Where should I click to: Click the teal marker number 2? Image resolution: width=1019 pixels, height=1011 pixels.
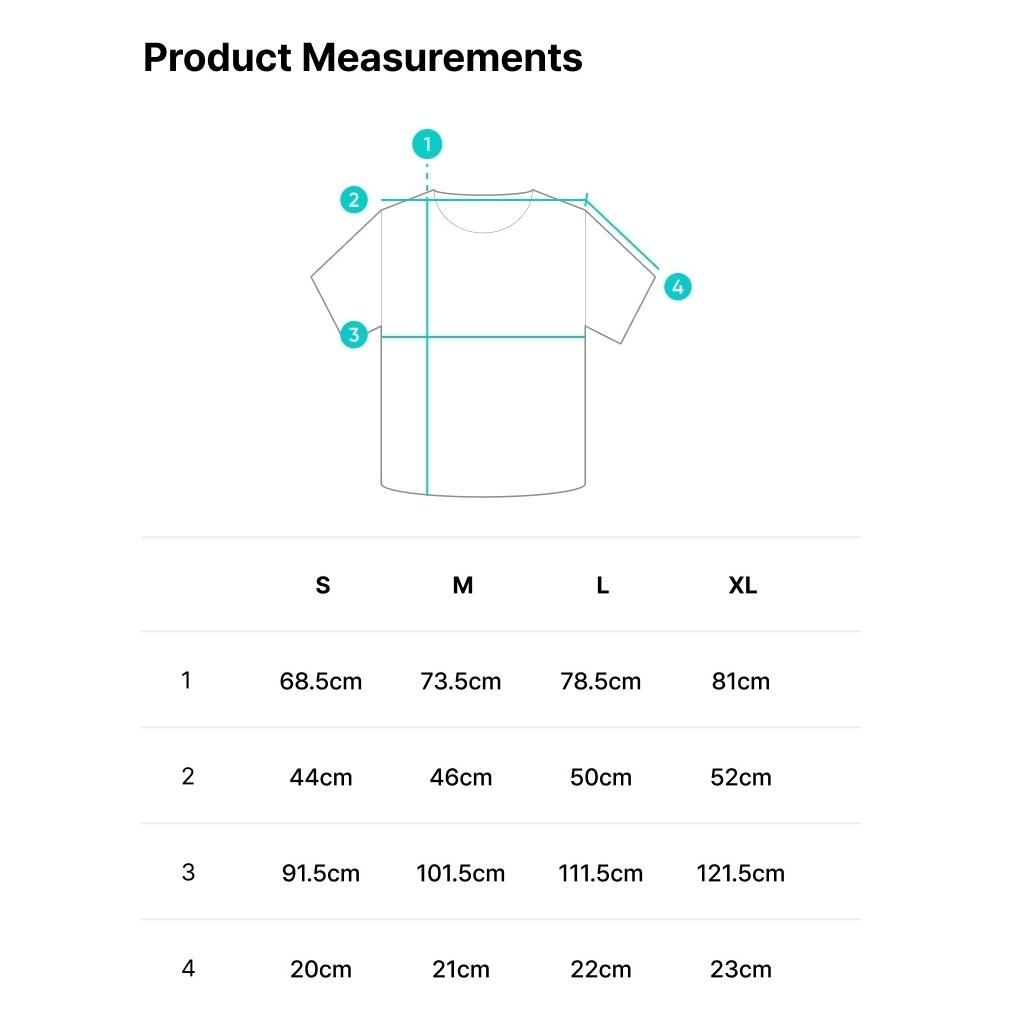tap(354, 199)
